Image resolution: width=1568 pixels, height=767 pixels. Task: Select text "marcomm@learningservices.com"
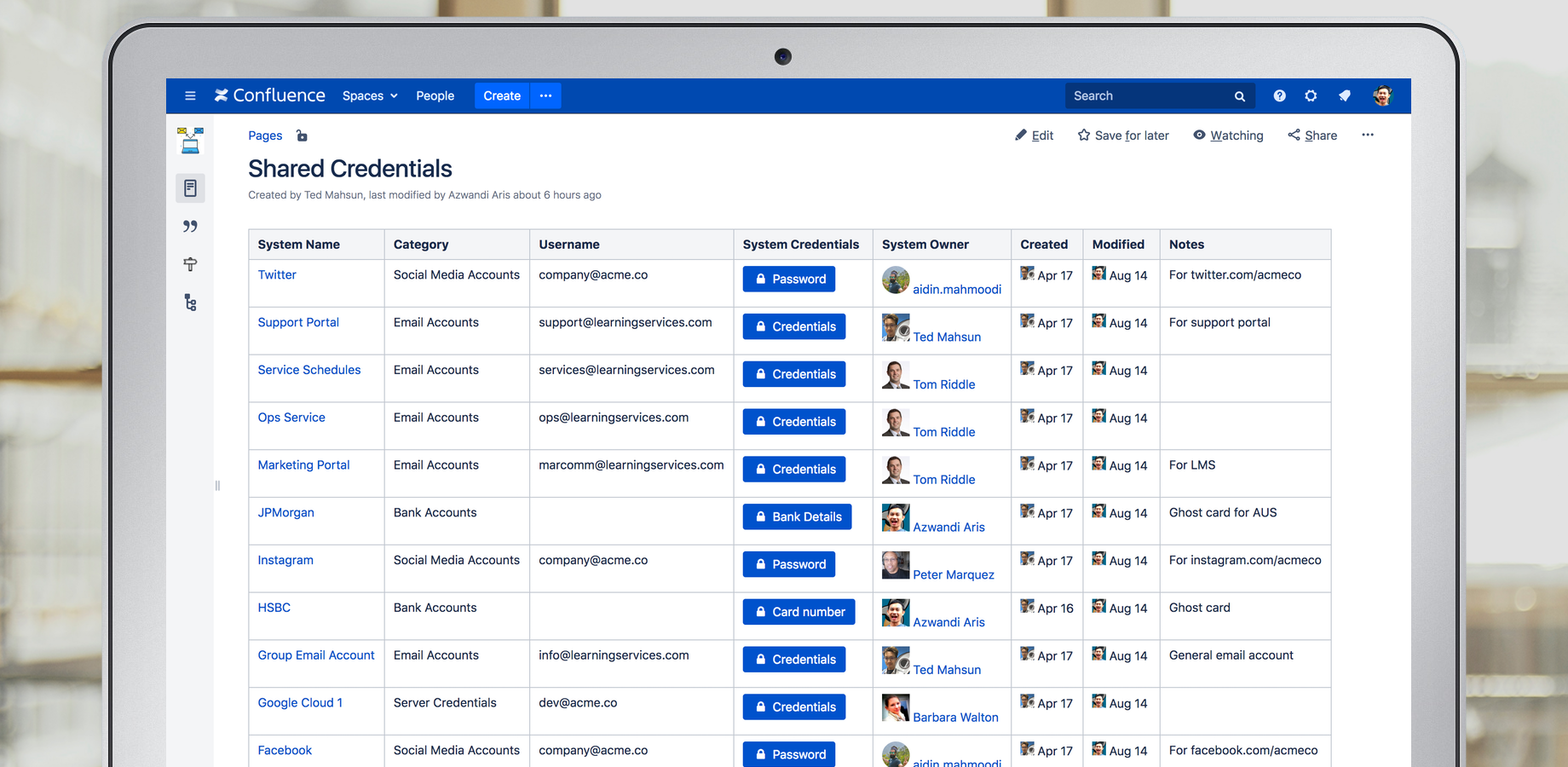click(x=631, y=465)
